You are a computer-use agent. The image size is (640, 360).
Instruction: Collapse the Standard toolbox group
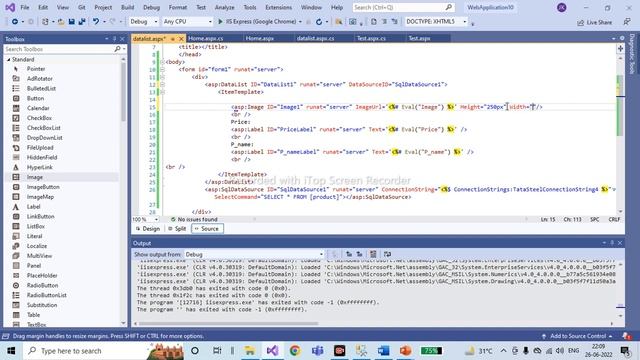point(8,60)
